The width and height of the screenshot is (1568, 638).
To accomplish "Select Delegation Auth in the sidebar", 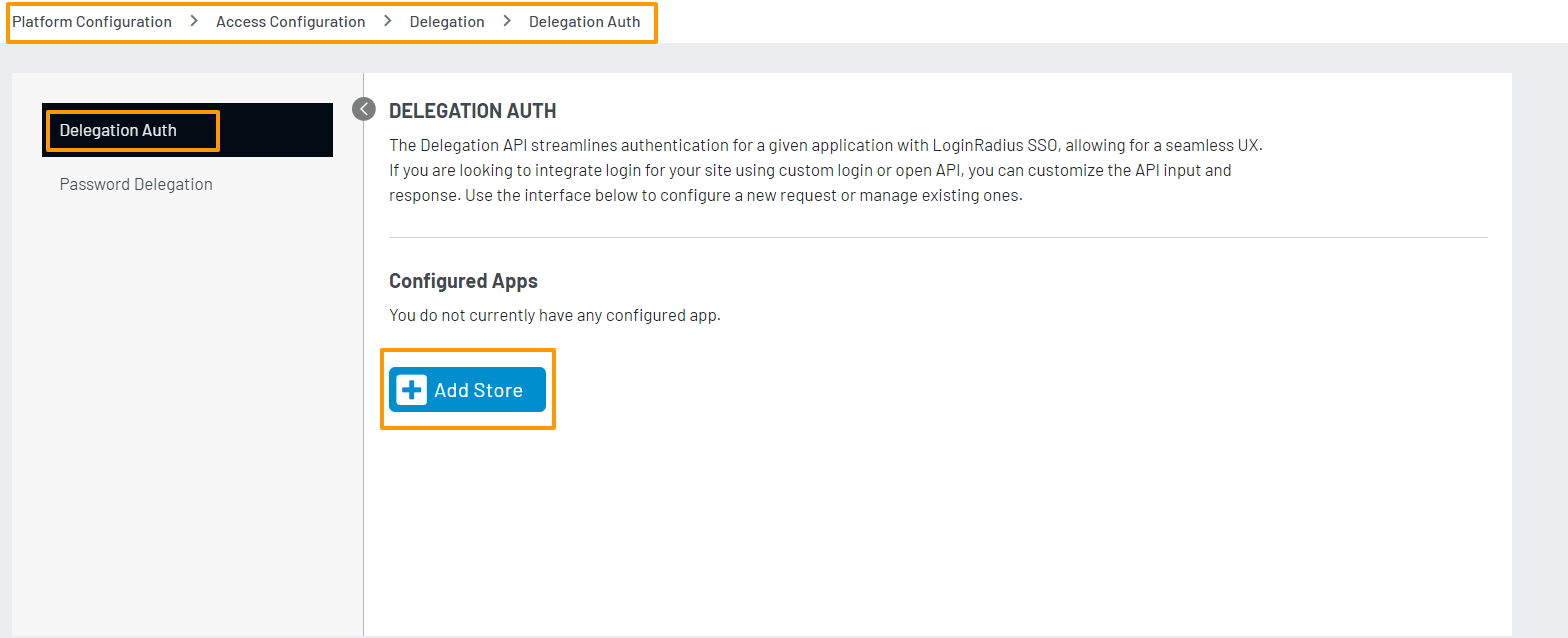I will (187, 130).
